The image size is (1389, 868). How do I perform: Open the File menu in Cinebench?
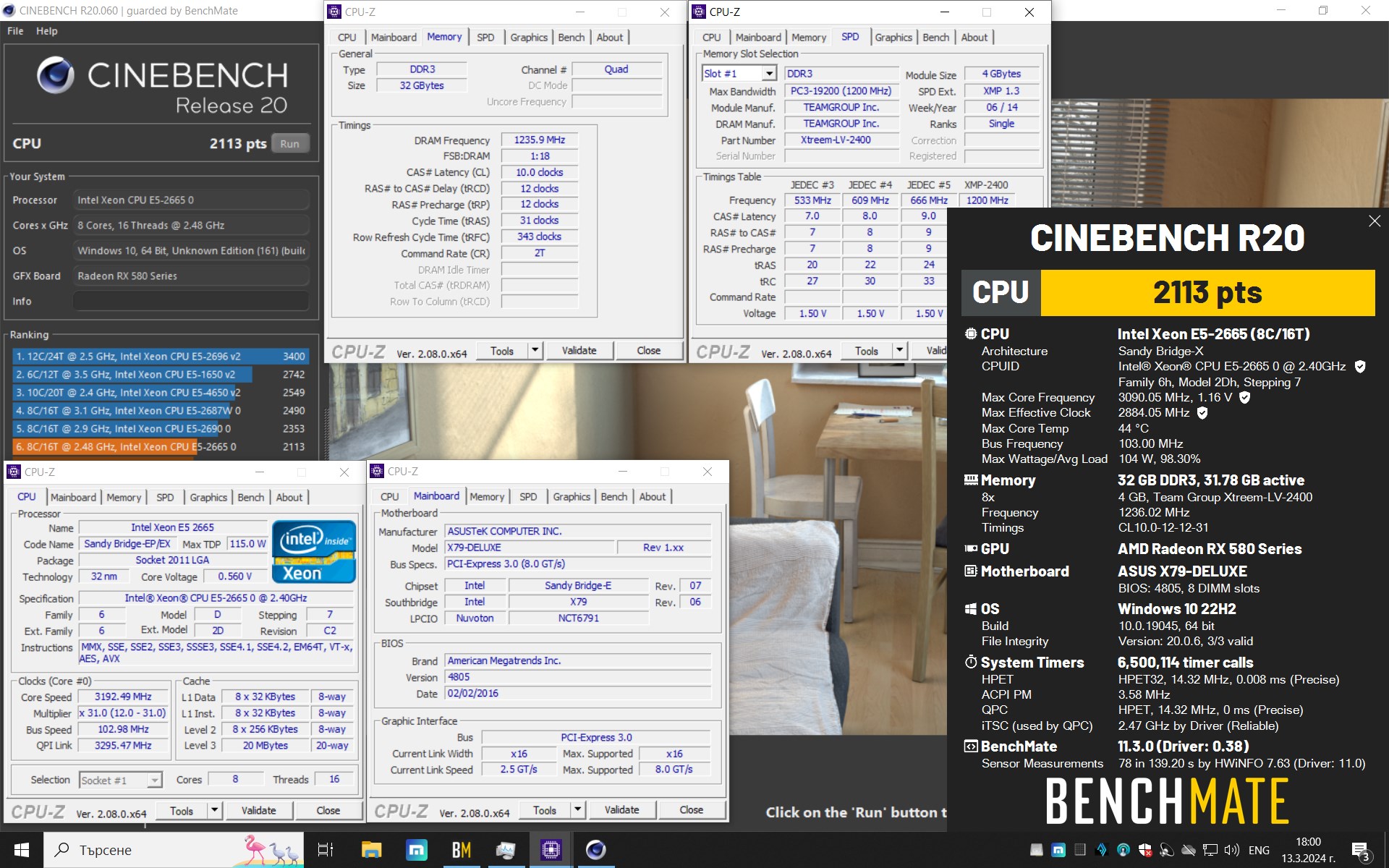tap(15, 31)
